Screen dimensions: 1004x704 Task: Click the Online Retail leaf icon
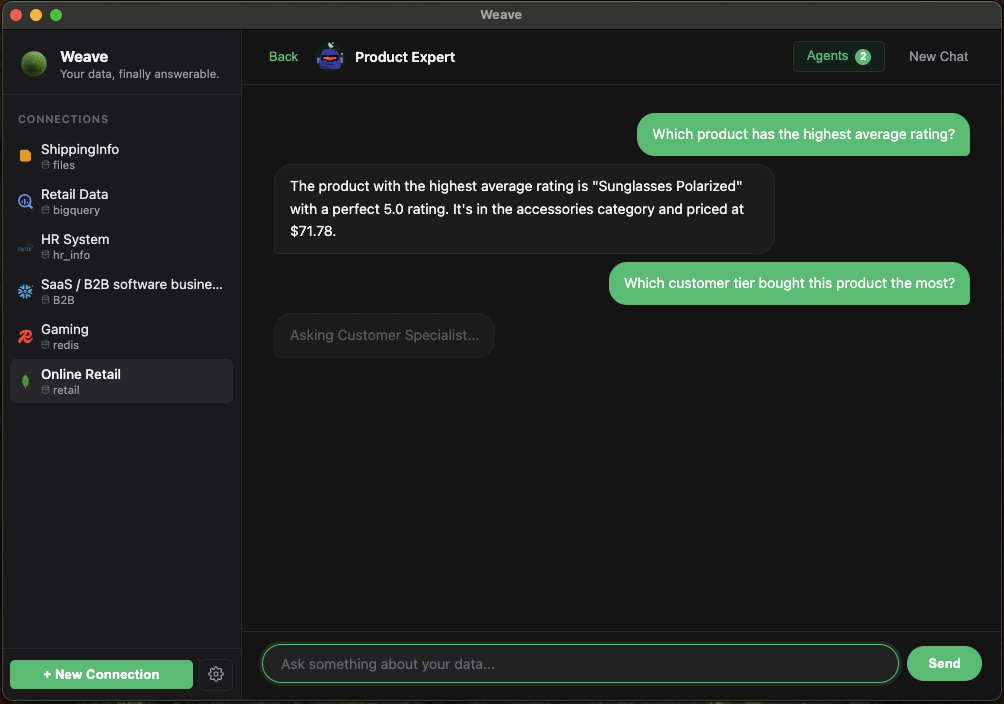pos(26,381)
